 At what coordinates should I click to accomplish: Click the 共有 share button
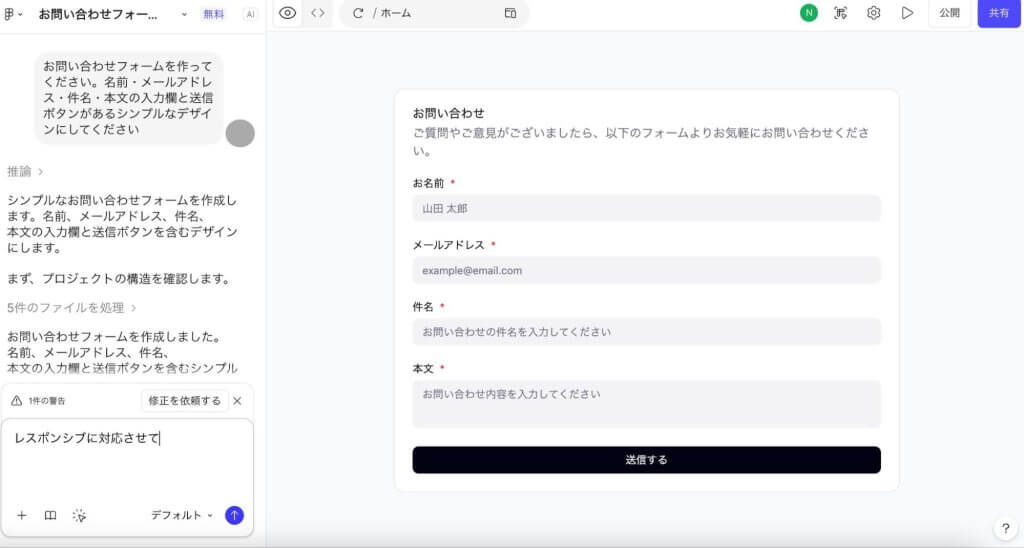tap(999, 13)
